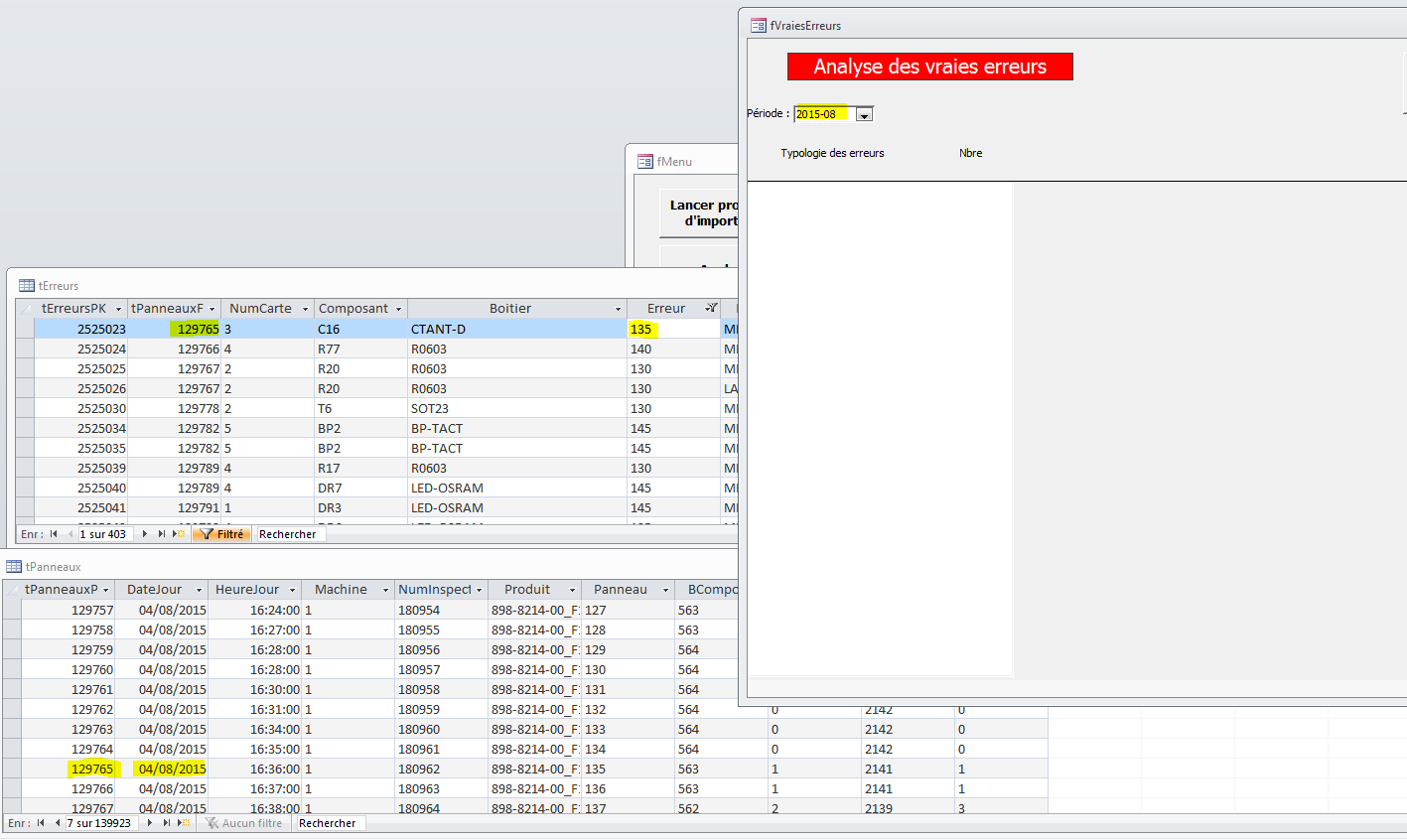Viewport: 1407px width, 840px height.
Task: Toggle the Filtré filter button in tErreurs
Action: 222,534
